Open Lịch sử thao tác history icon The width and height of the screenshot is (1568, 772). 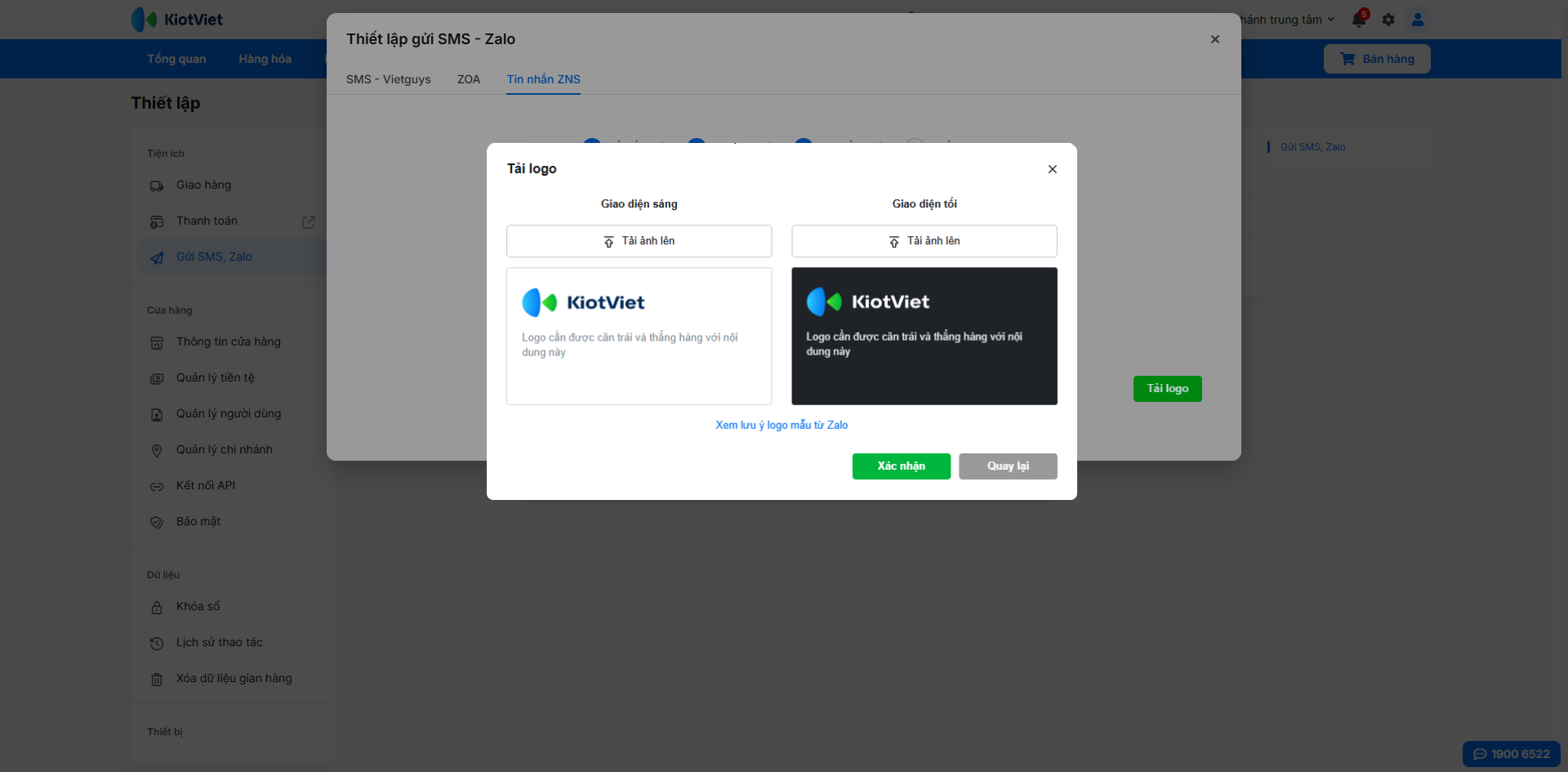tap(157, 644)
